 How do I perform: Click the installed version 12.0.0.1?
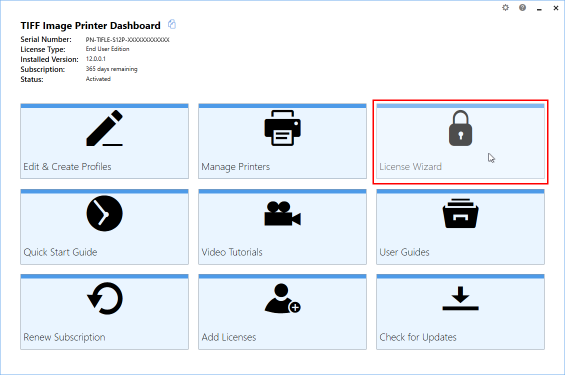(95, 59)
